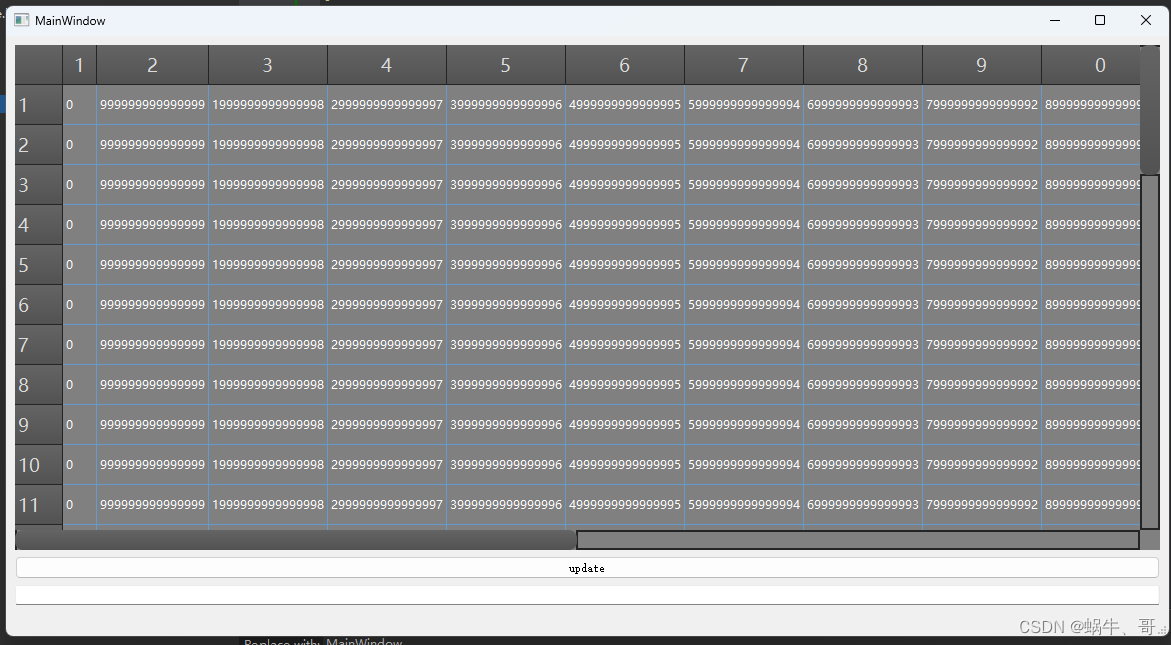Select row header 1
This screenshot has width=1171, height=645.
[38, 104]
